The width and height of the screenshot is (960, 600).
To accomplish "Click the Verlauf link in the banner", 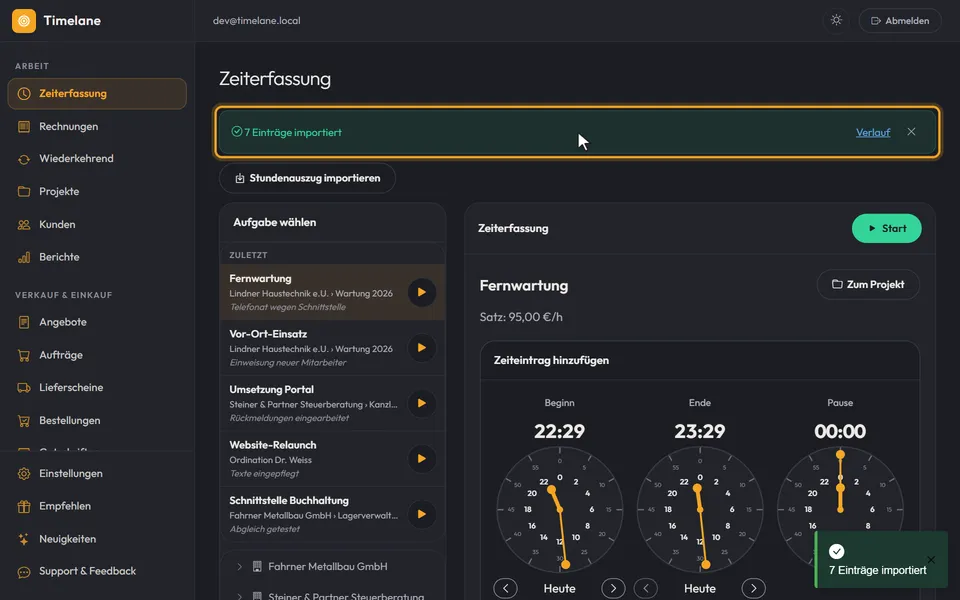I will [x=872, y=132].
